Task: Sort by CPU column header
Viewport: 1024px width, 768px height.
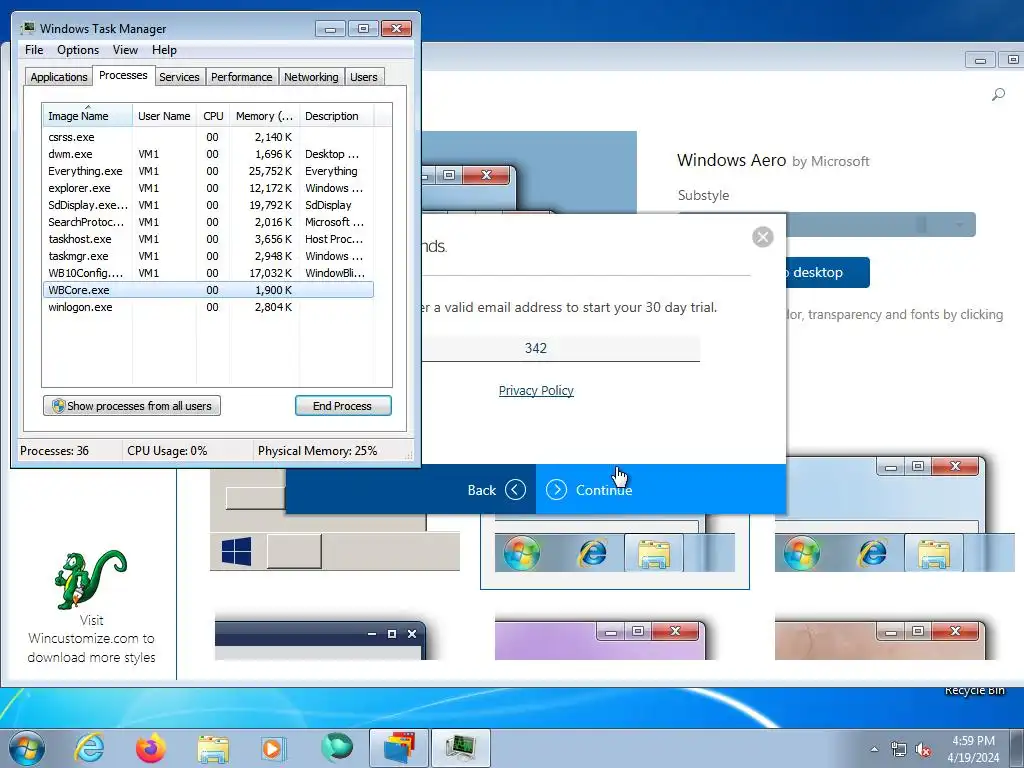Action: click(213, 116)
